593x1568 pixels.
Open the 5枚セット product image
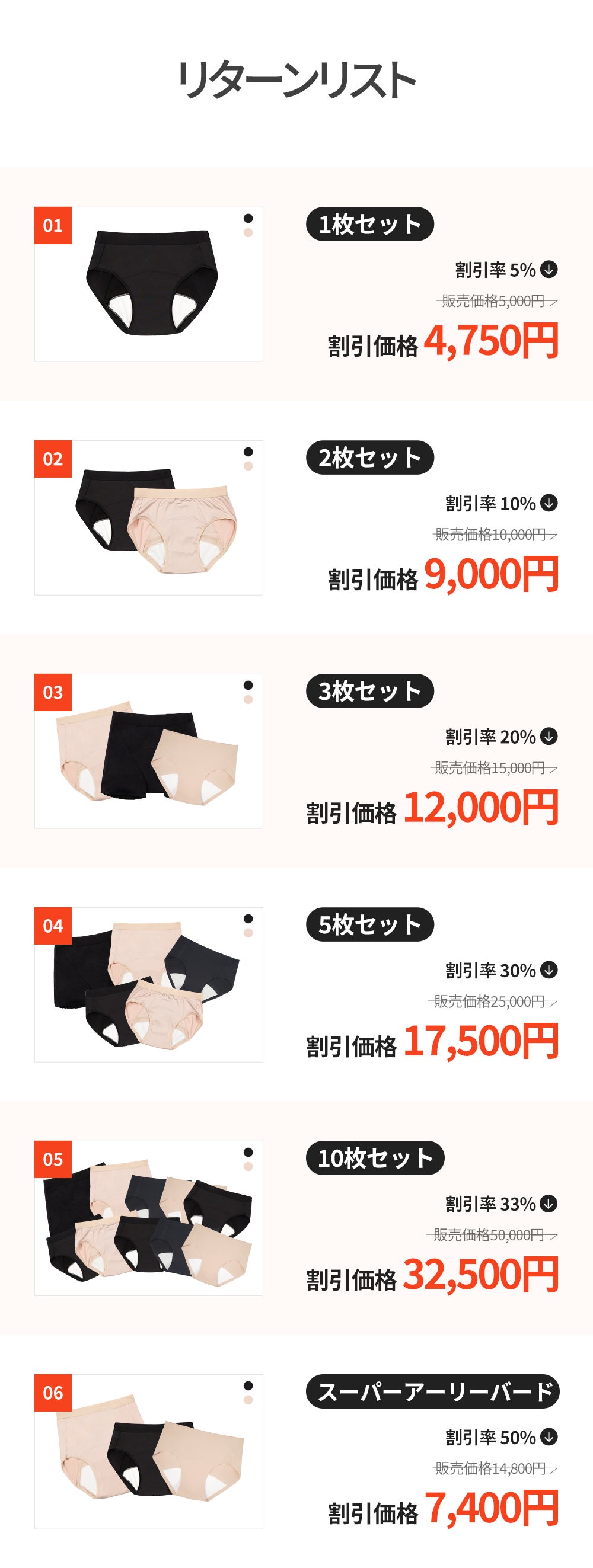point(149,985)
